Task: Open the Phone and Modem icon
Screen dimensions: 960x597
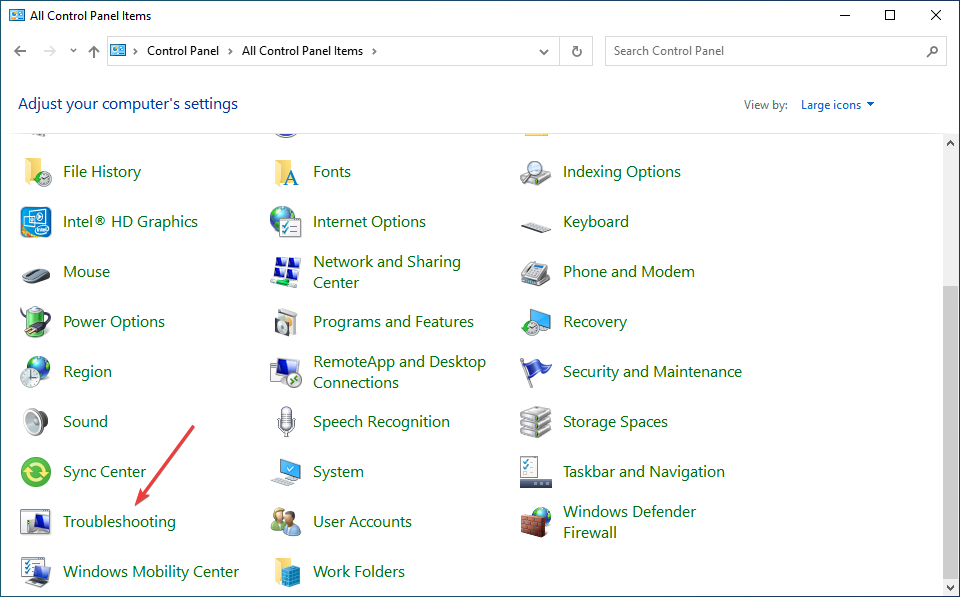Action: coord(536,272)
